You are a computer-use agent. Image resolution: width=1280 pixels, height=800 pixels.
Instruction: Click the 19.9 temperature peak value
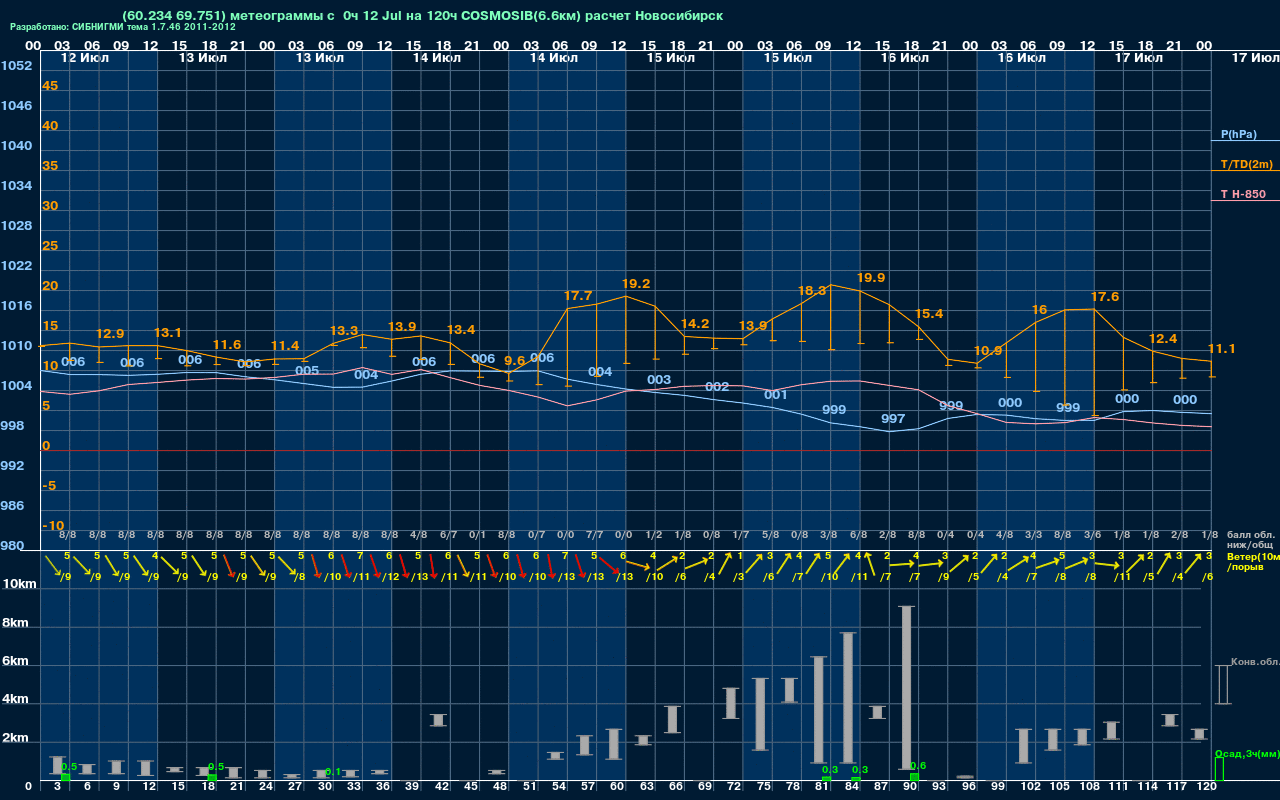[871, 277]
